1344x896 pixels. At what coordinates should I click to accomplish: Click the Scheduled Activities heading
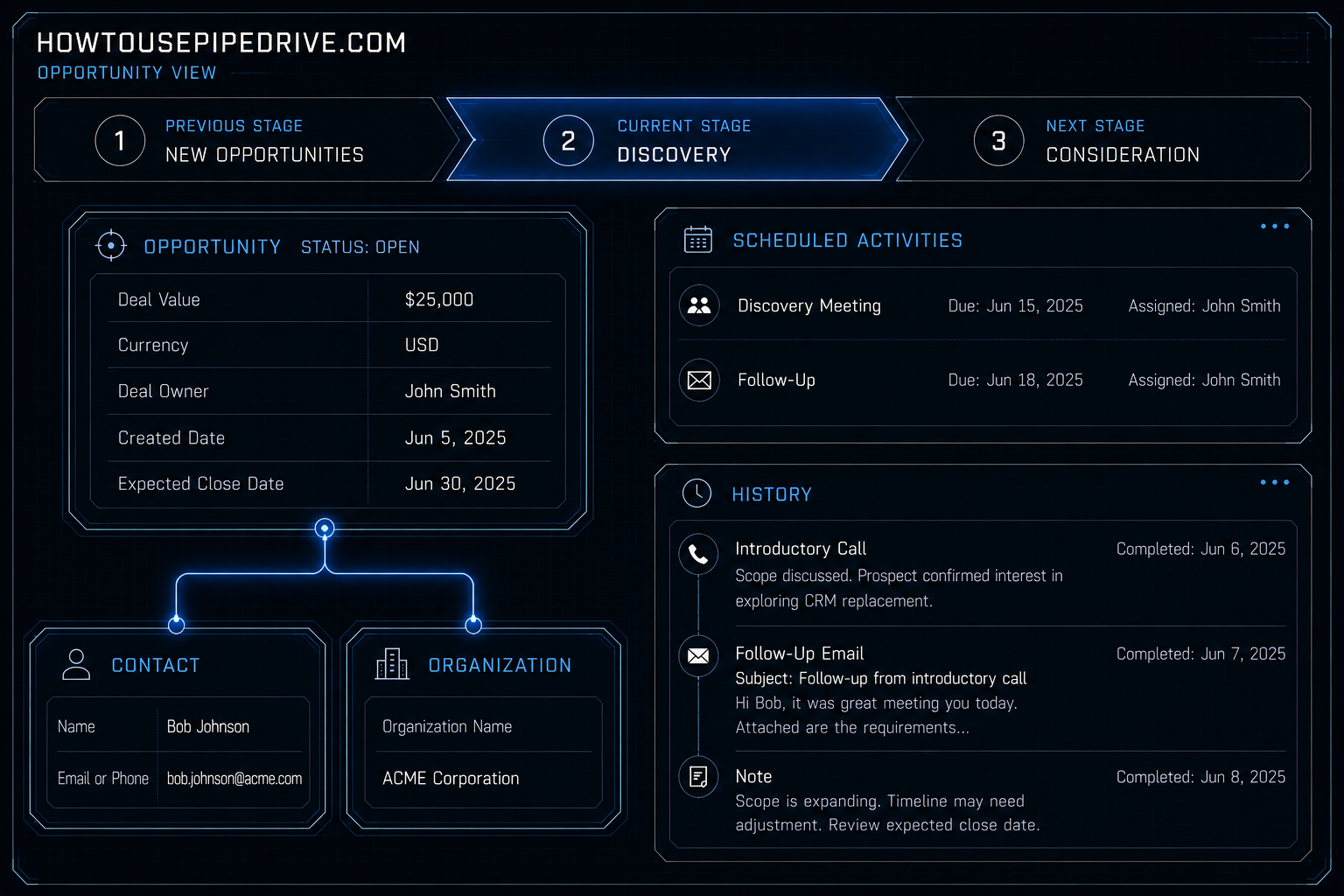848,240
